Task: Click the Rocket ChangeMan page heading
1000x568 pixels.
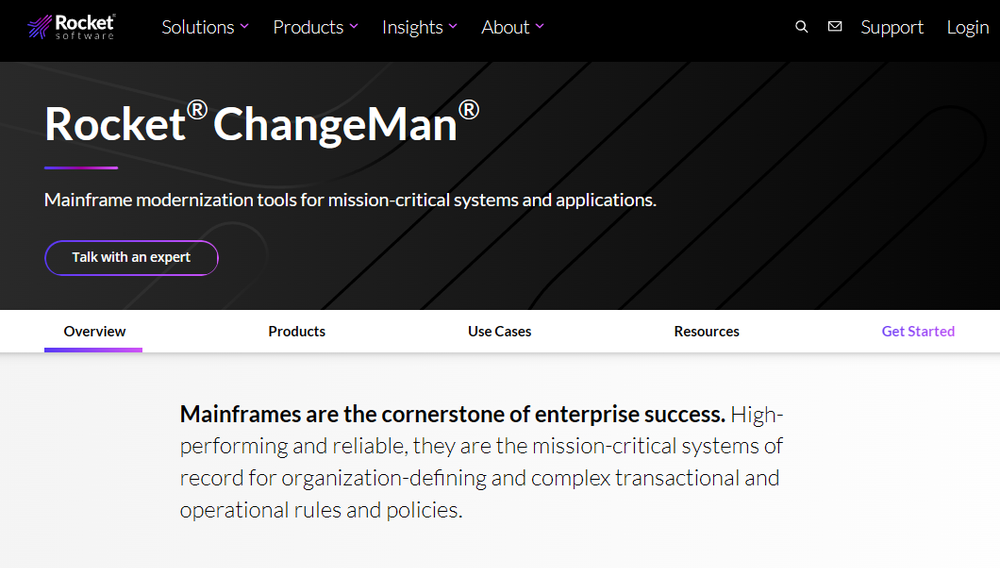Action: coord(262,124)
